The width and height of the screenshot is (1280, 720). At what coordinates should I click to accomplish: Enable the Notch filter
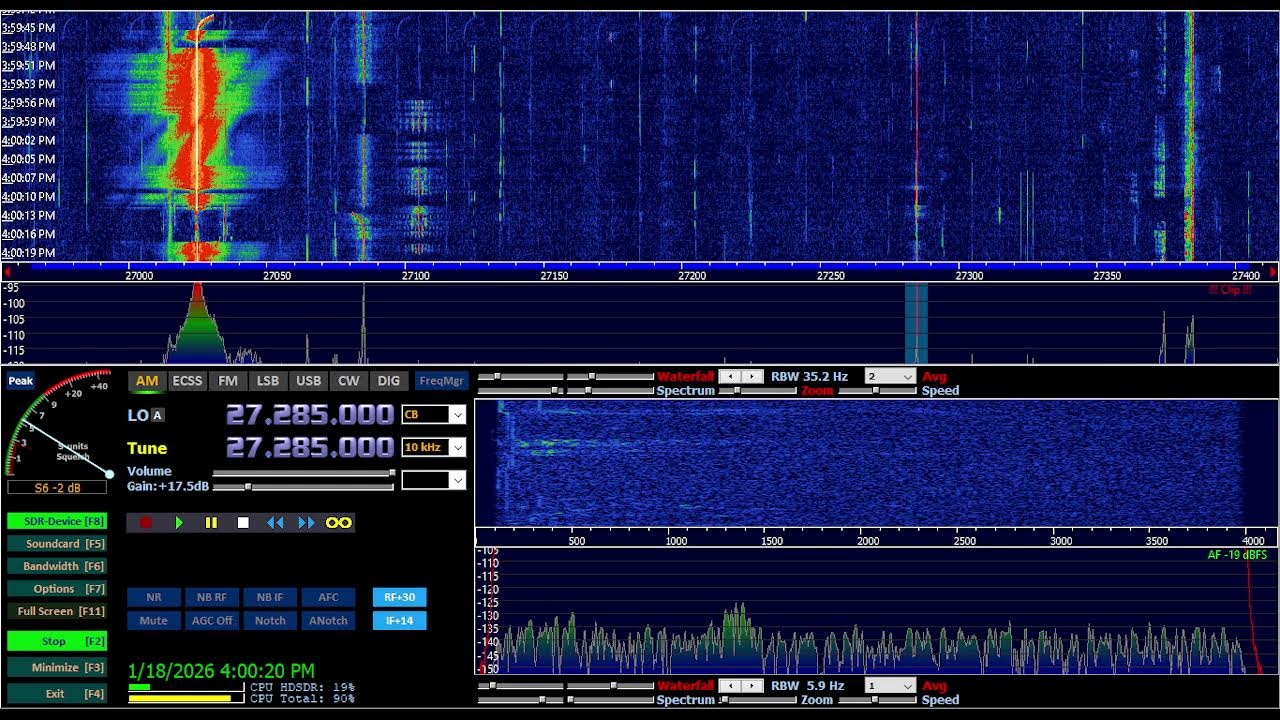coord(270,621)
